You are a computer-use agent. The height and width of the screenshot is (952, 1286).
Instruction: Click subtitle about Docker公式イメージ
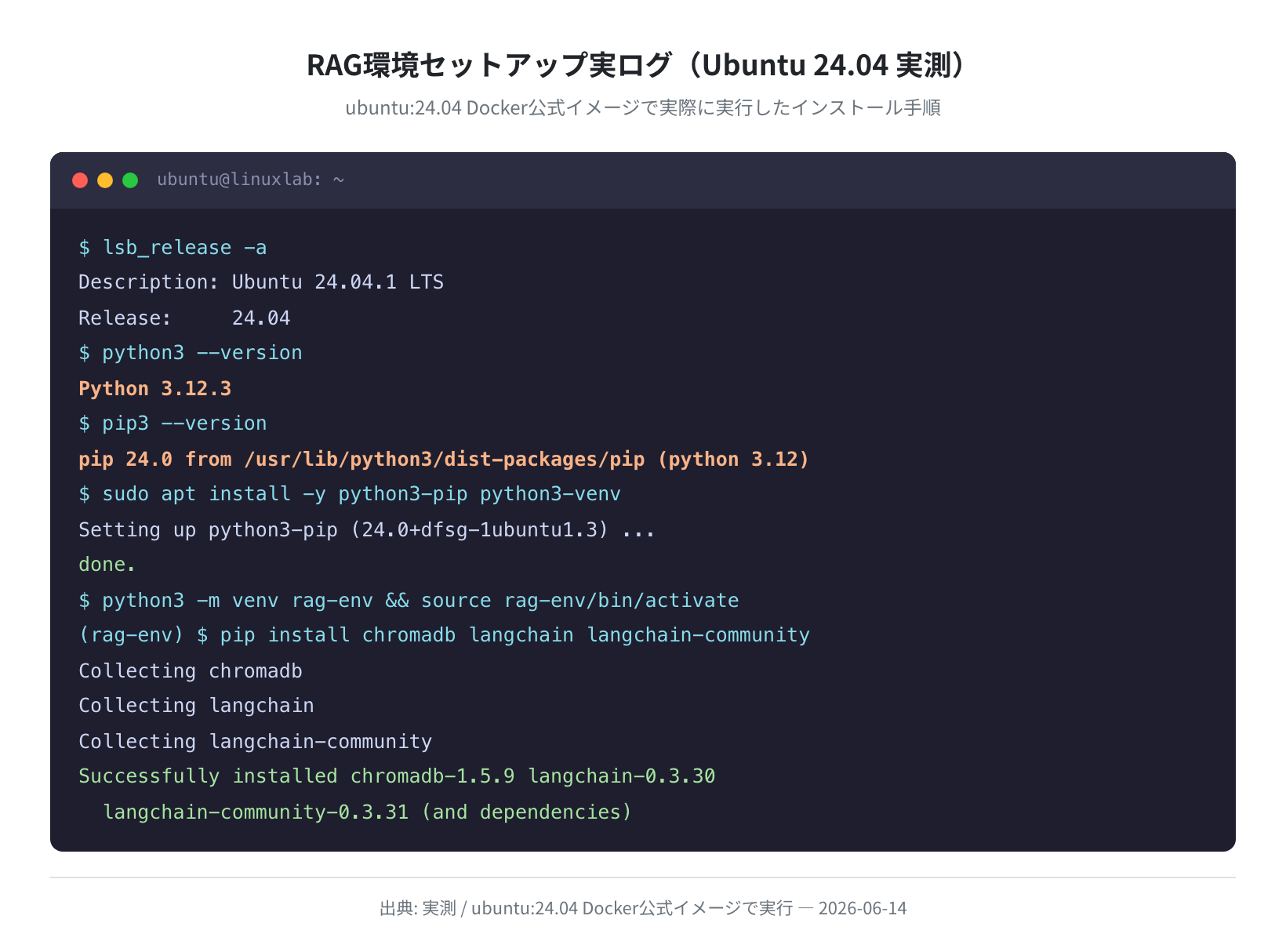tap(643, 107)
